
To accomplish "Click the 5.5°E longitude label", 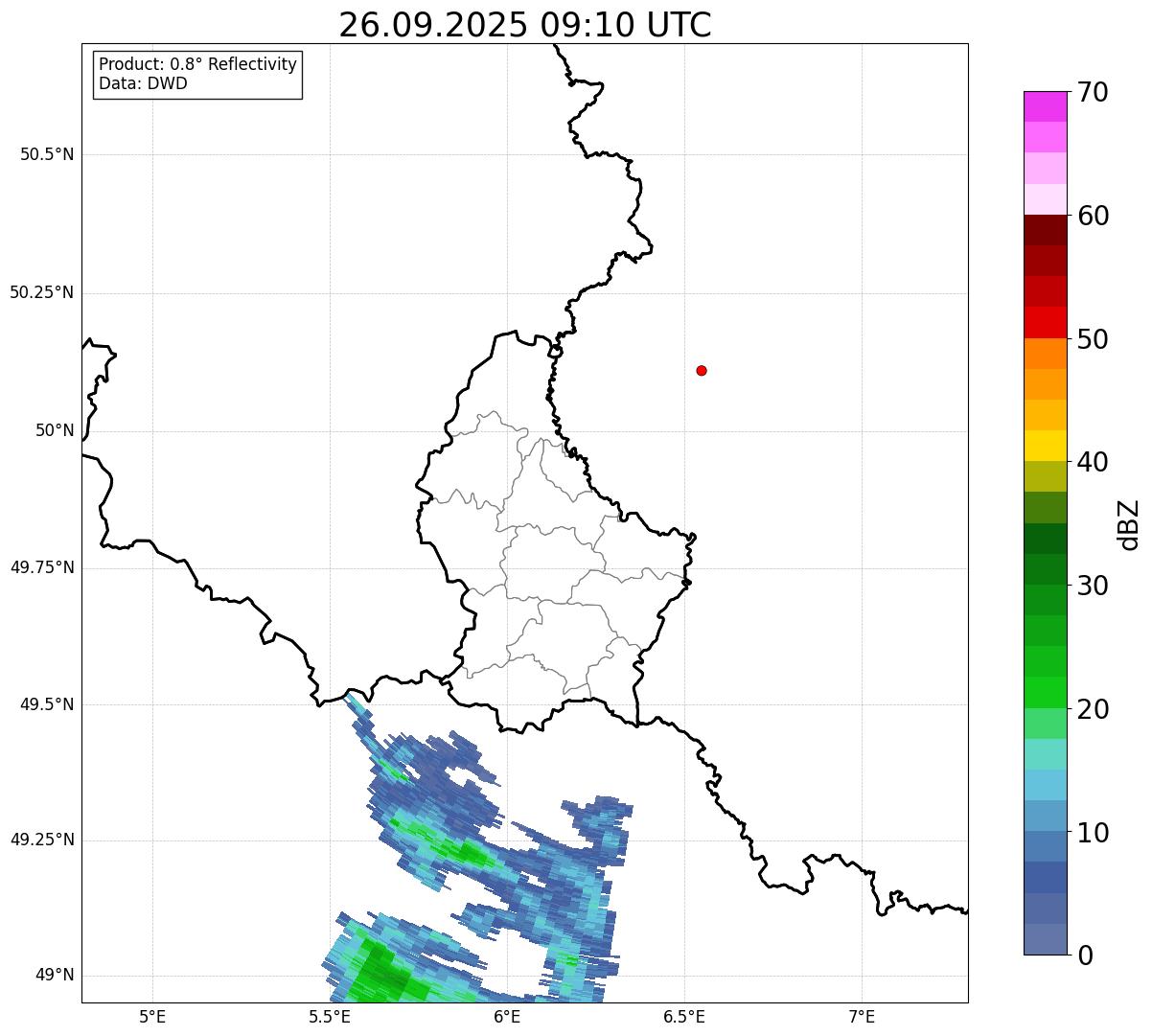I will click(330, 1017).
